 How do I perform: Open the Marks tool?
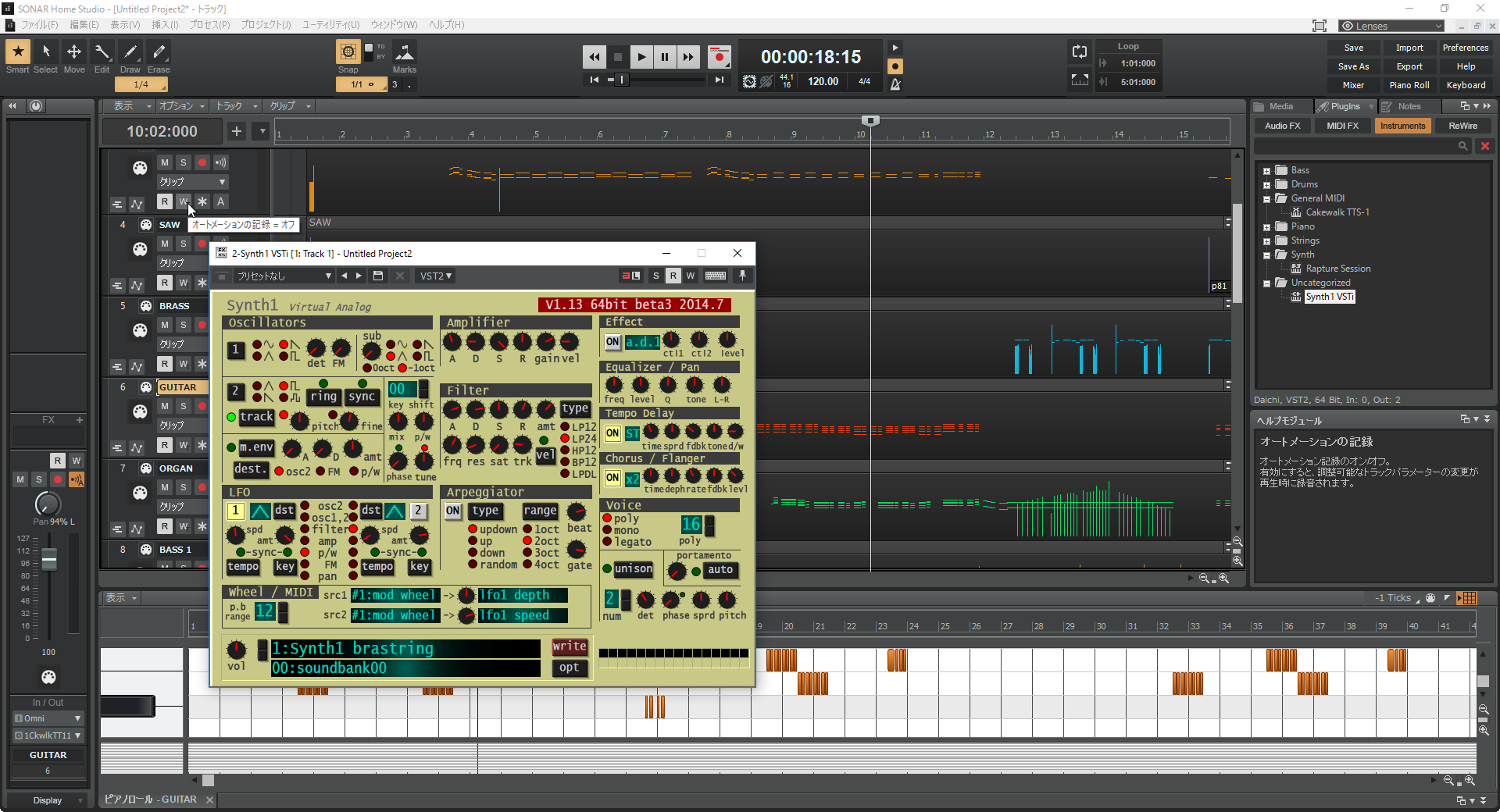pyautogui.click(x=404, y=52)
